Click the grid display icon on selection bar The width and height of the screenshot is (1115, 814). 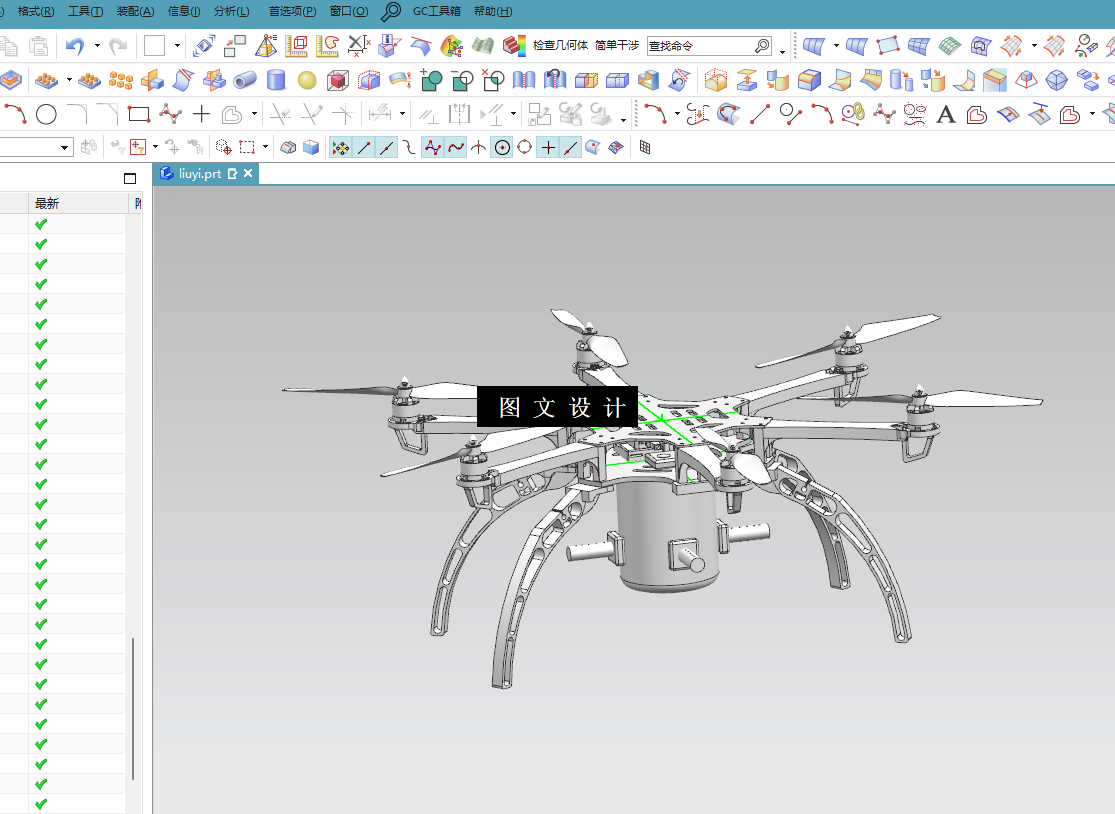tap(645, 148)
